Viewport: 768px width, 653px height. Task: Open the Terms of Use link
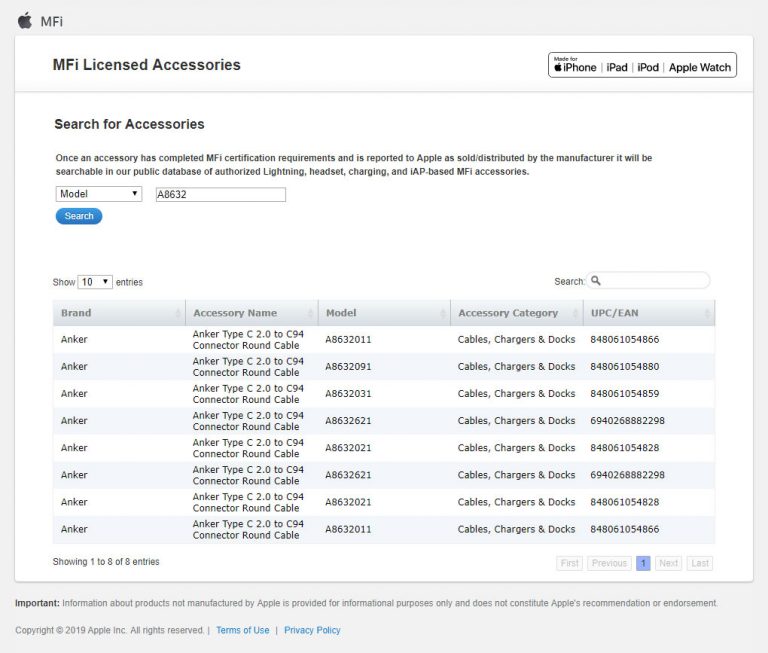[242, 630]
